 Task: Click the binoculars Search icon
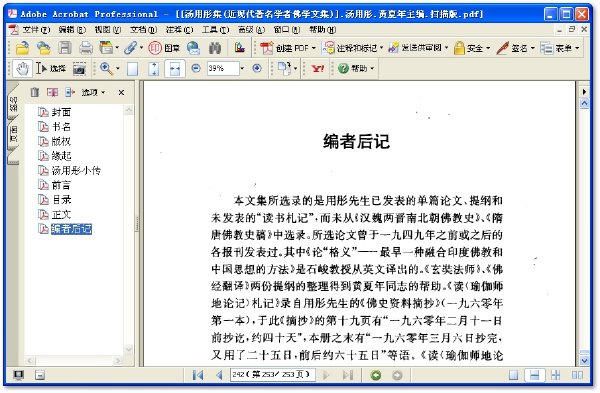tap(215, 48)
